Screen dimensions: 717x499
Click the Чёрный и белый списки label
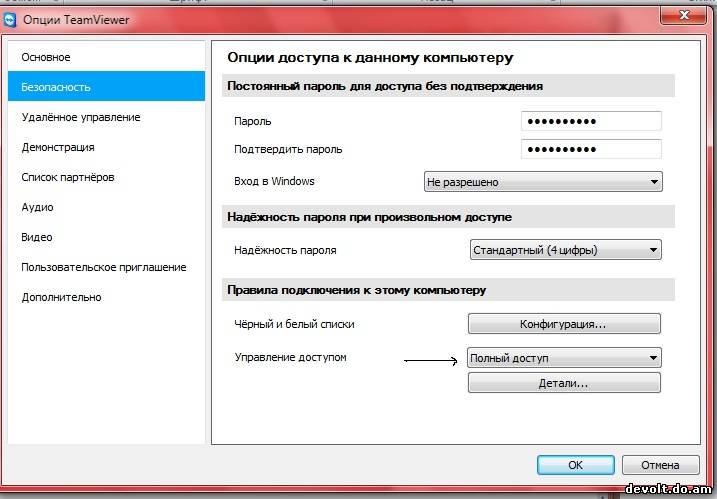[294, 324]
